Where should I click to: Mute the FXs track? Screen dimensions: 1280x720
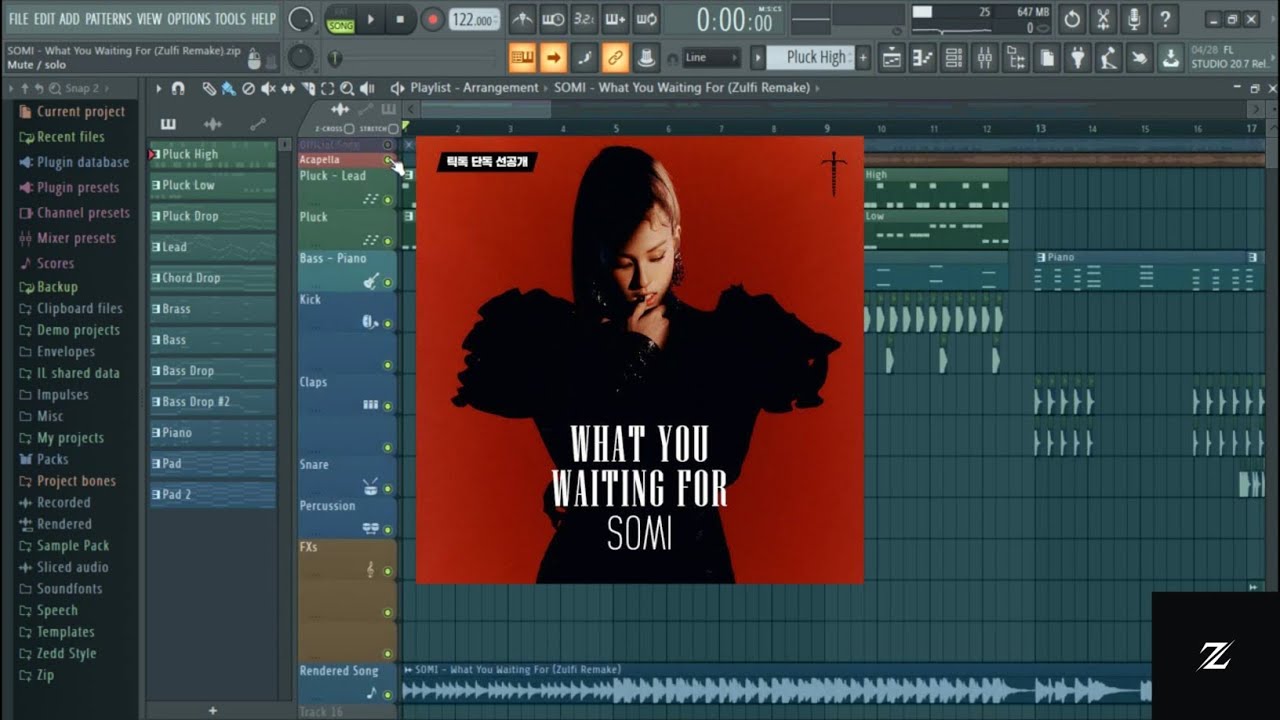388,571
